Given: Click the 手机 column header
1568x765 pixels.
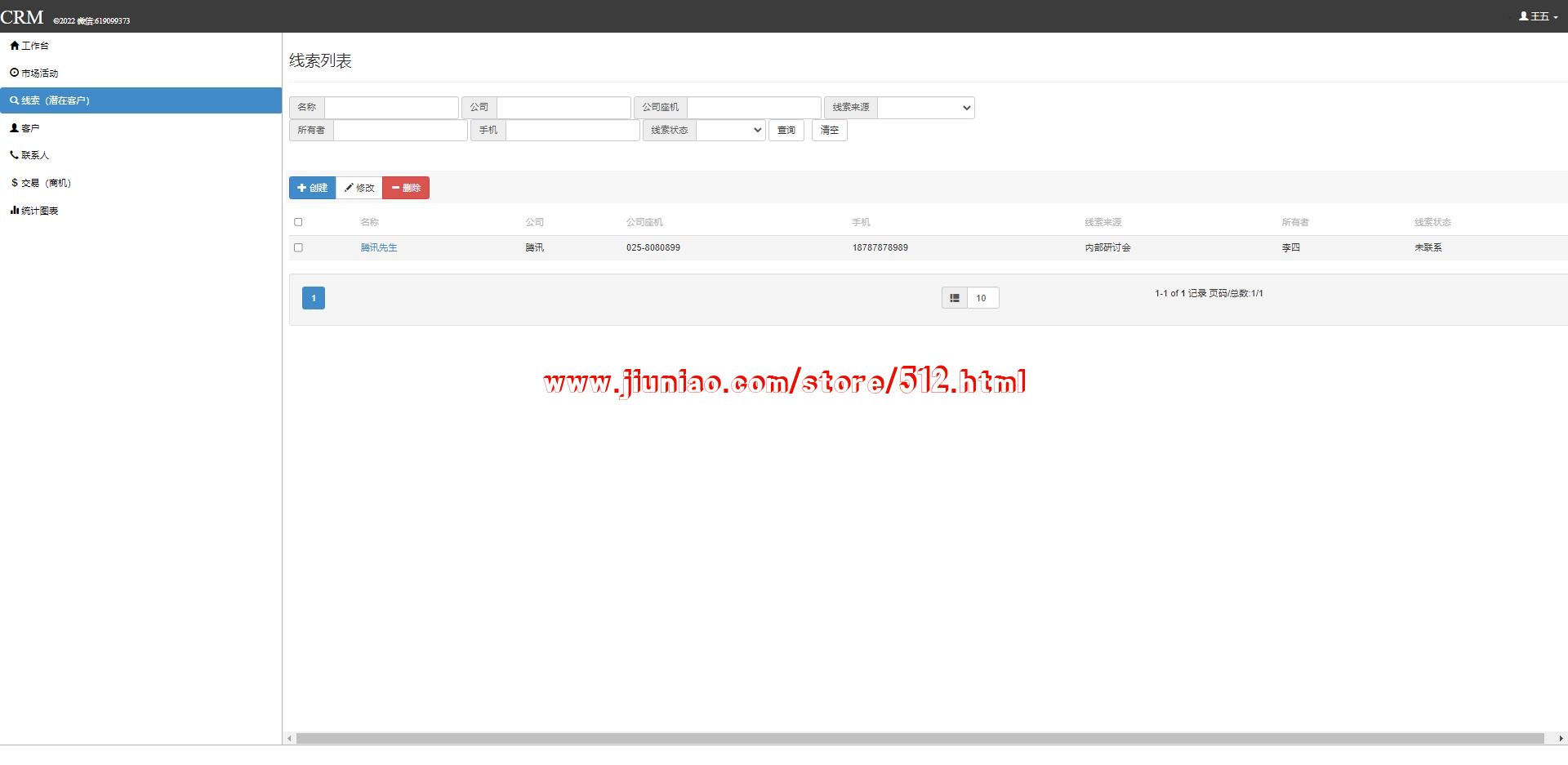Looking at the screenshot, I should (862, 222).
